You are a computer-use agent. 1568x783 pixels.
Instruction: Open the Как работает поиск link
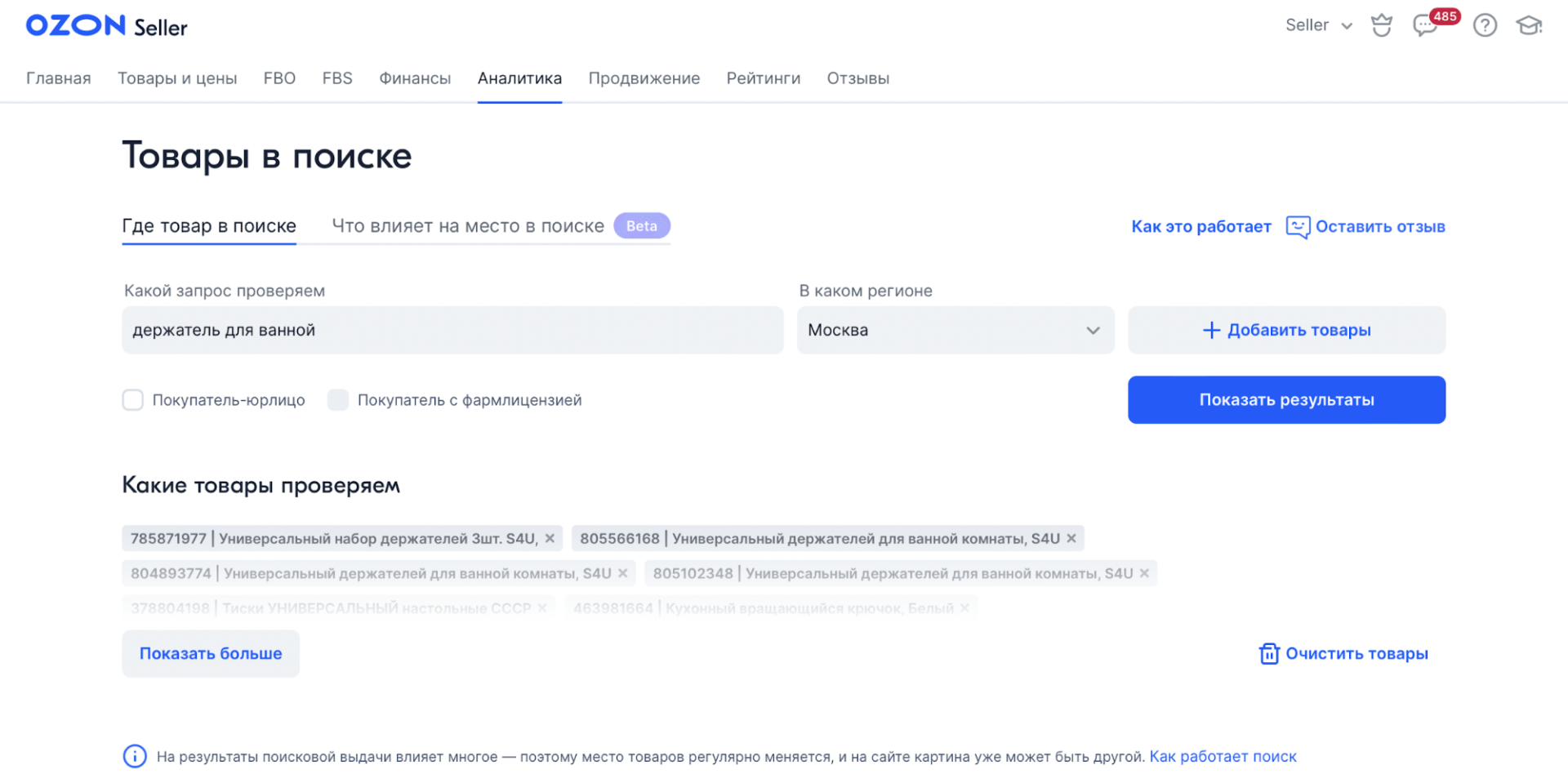click(1223, 757)
